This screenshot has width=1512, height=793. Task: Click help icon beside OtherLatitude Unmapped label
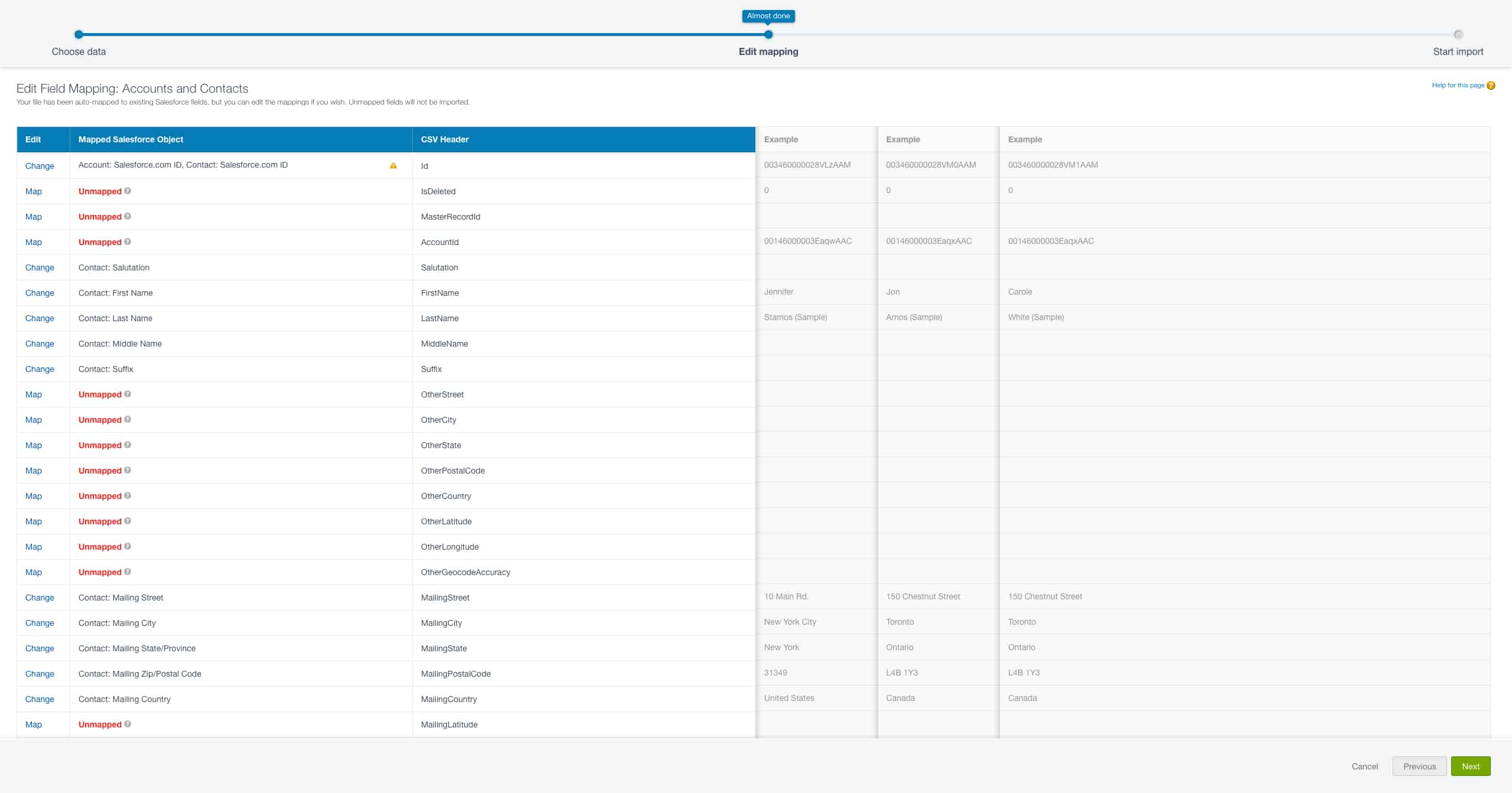click(x=128, y=521)
